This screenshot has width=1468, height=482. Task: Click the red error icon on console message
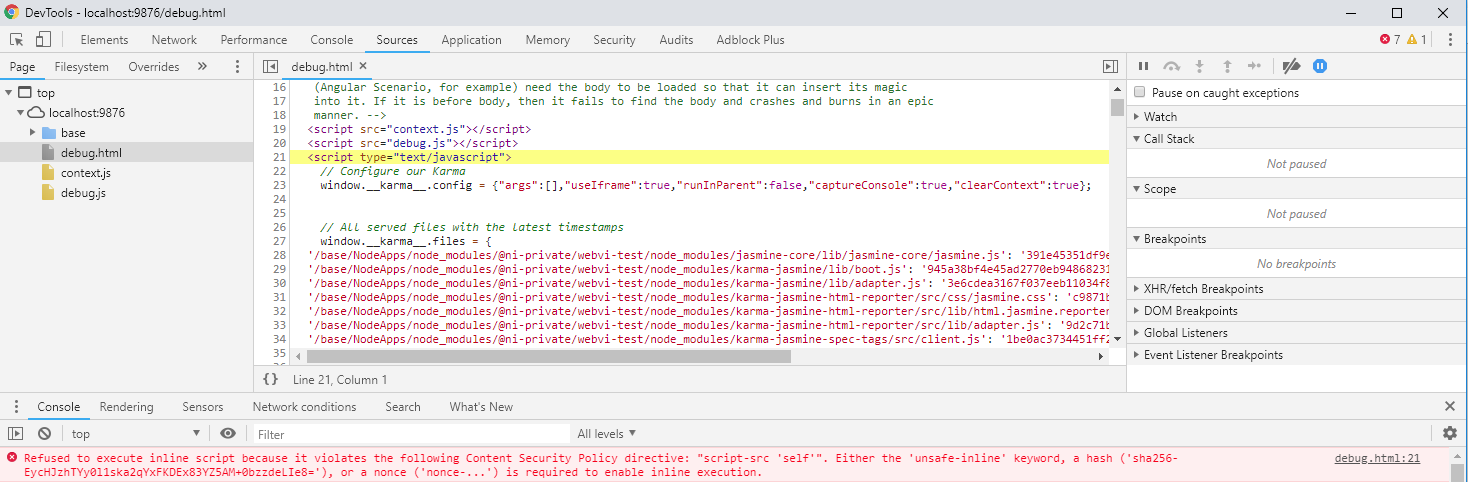[x=12, y=458]
